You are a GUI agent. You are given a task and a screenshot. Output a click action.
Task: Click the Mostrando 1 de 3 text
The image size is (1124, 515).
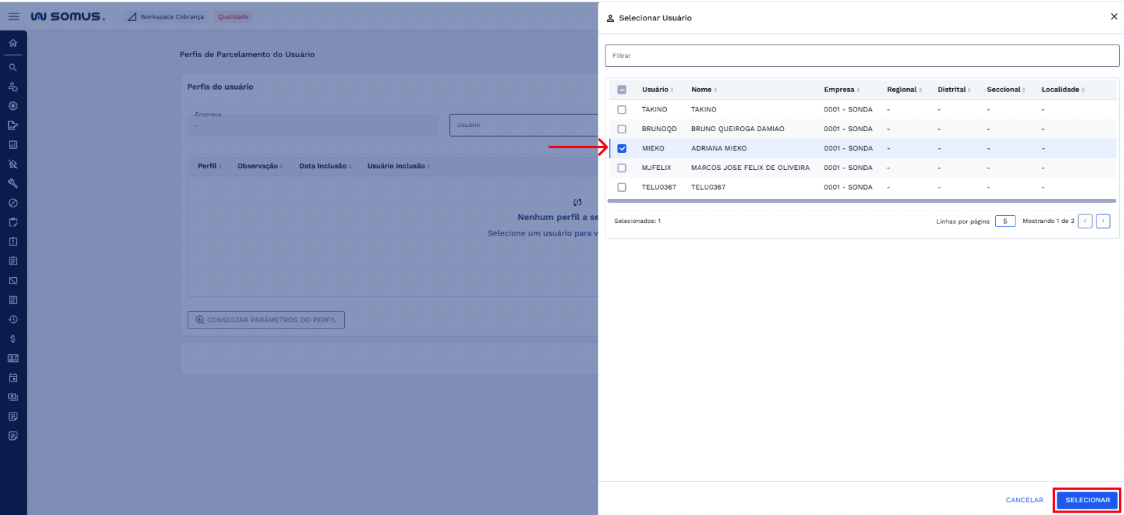(x=1048, y=221)
